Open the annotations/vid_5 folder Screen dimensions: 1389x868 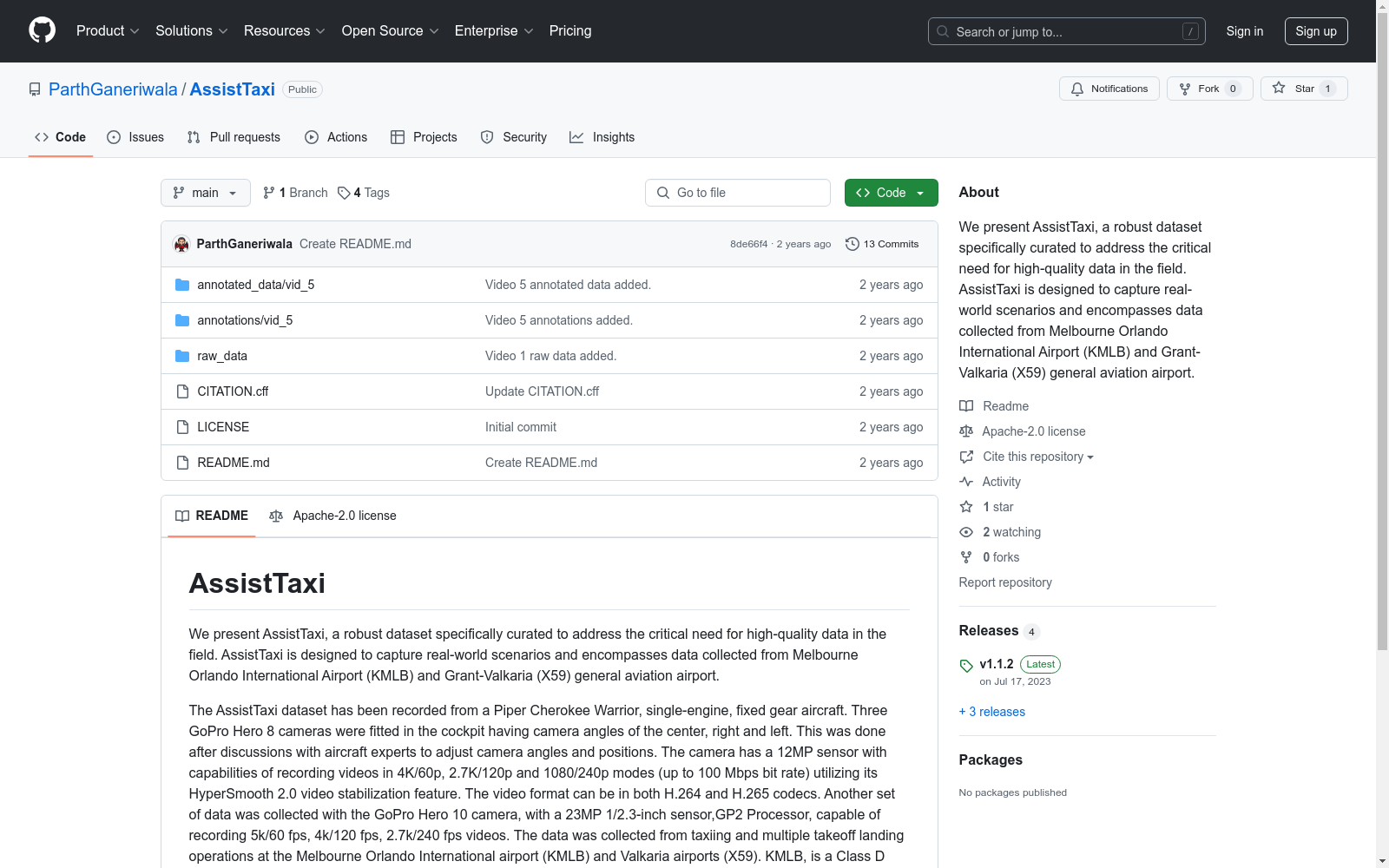(x=245, y=320)
